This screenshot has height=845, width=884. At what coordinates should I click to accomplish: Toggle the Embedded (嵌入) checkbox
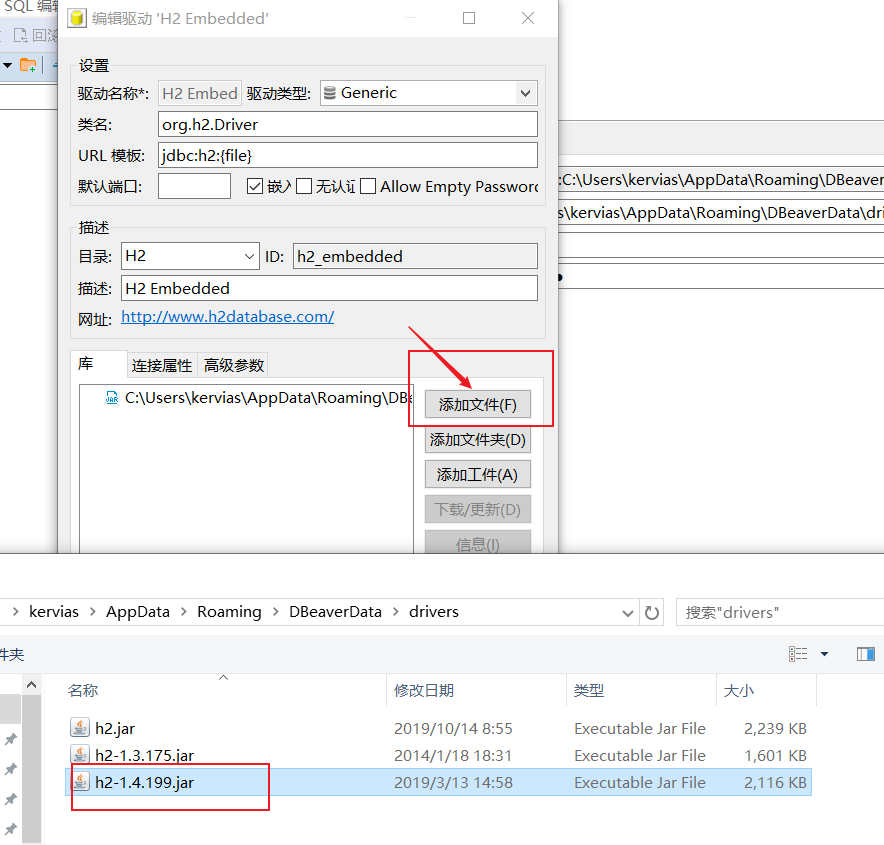click(x=255, y=186)
